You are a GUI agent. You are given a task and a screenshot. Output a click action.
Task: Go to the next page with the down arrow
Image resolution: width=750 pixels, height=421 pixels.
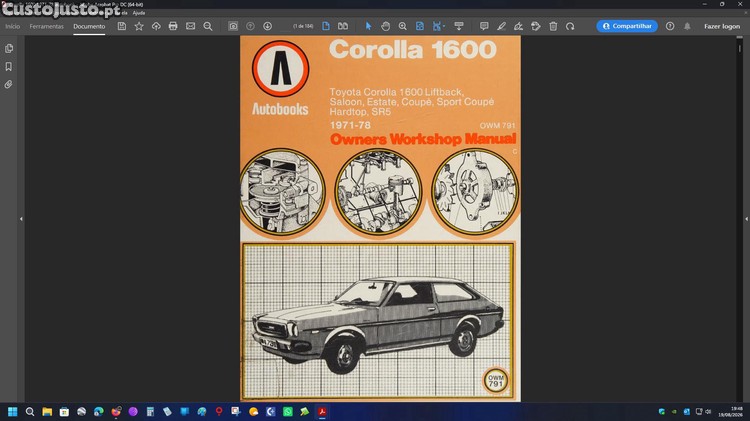tap(267, 26)
